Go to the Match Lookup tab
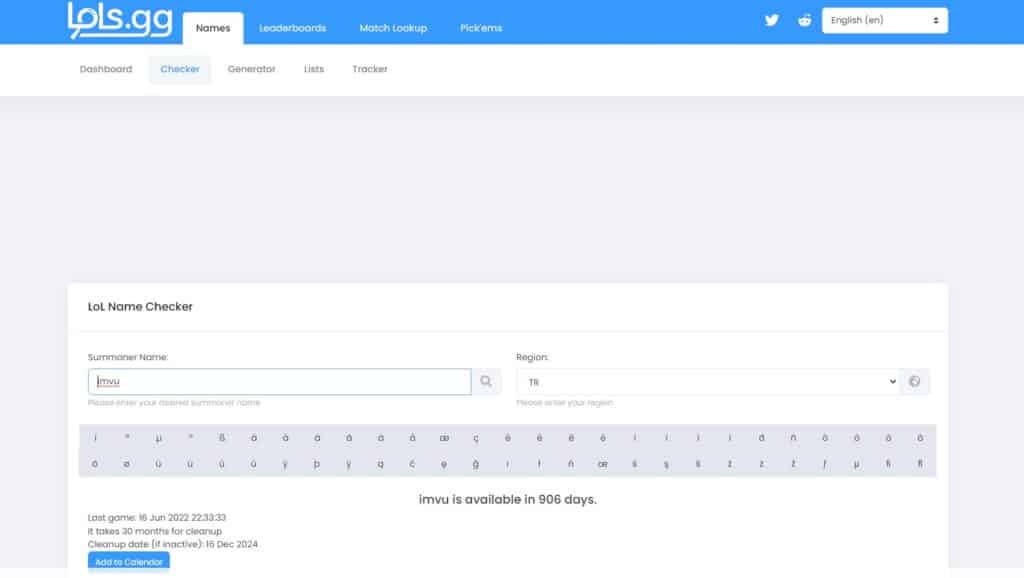The height and width of the screenshot is (578, 1024). (x=393, y=28)
